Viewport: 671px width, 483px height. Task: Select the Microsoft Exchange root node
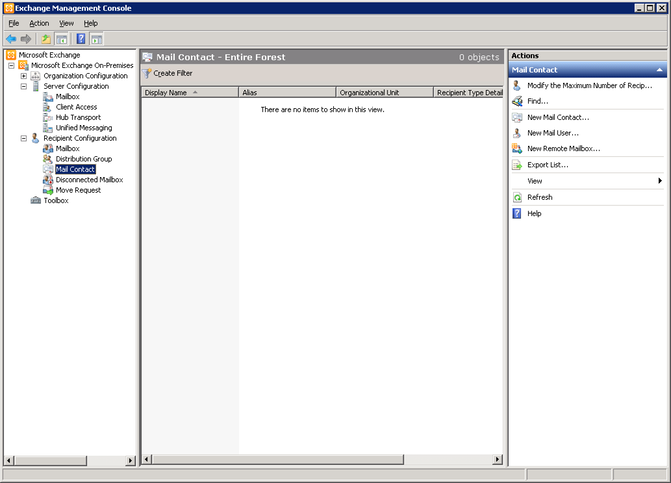pyautogui.click(x=49, y=55)
